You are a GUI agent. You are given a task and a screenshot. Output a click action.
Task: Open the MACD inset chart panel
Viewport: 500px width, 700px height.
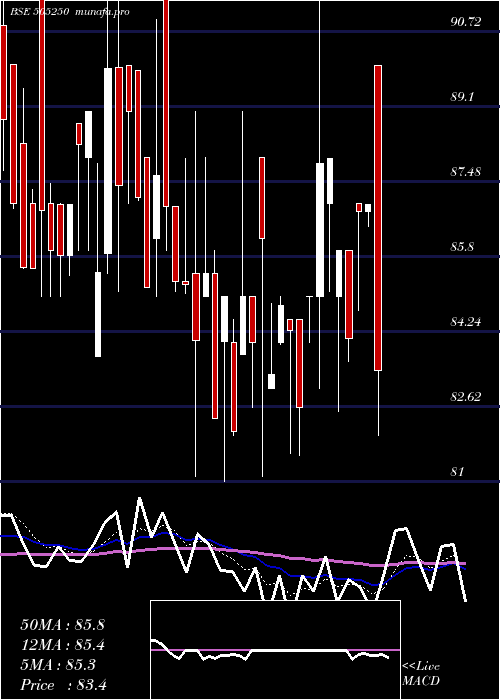275,650
